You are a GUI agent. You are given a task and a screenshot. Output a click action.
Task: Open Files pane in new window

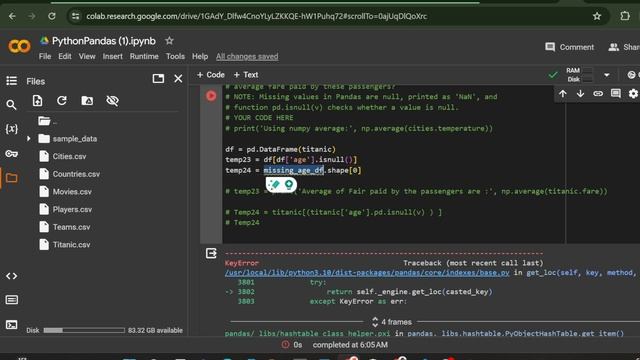158,78
